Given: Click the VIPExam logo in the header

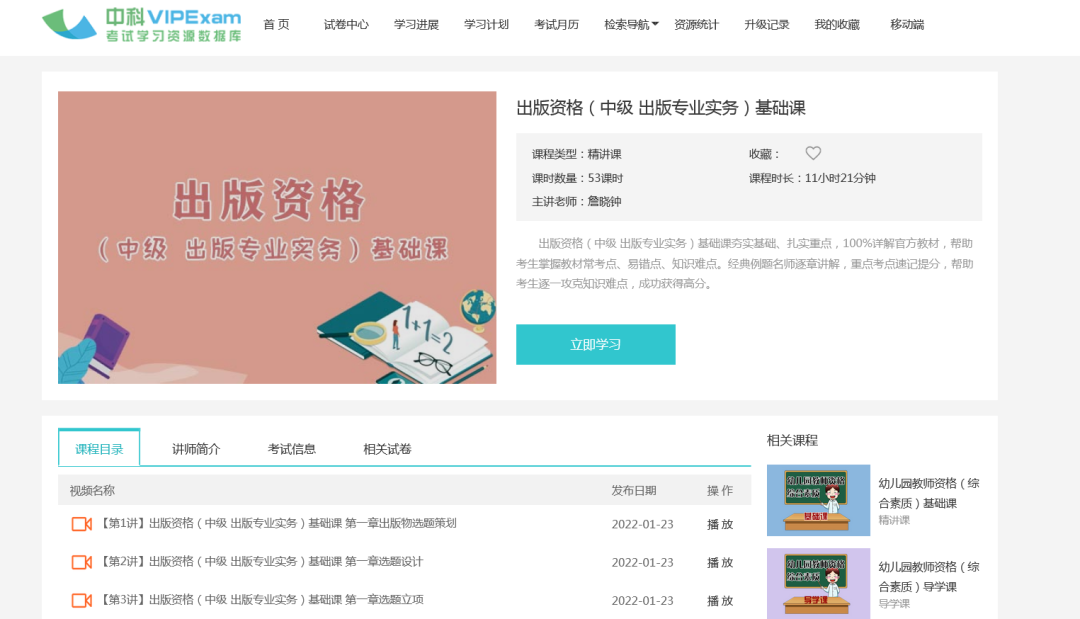Looking at the screenshot, I should pos(141,25).
